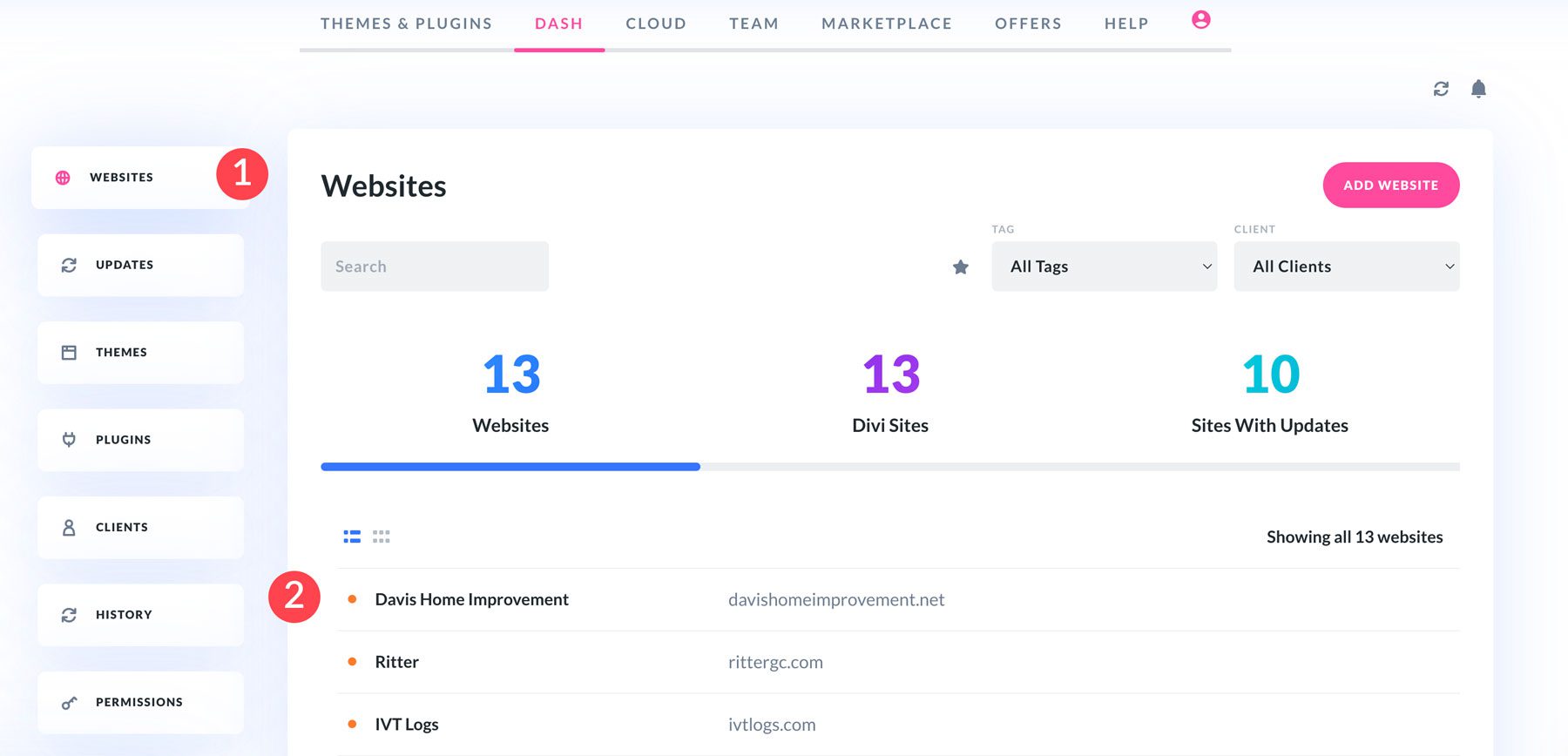Image resolution: width=1568 pixels, height=756 pixels.
Task: Click the arrows icon beside History
Action: (69, 615)
